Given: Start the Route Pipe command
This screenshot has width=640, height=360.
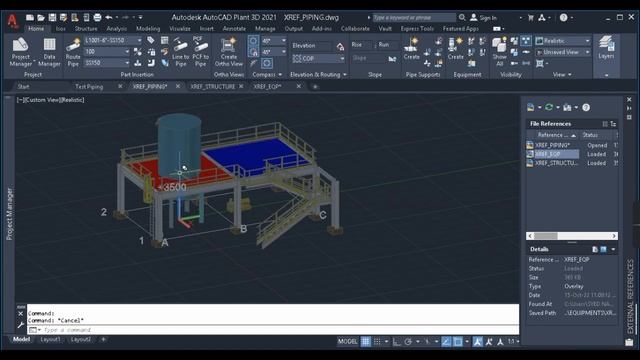Looking at the screenshot, I should (73, 52).
